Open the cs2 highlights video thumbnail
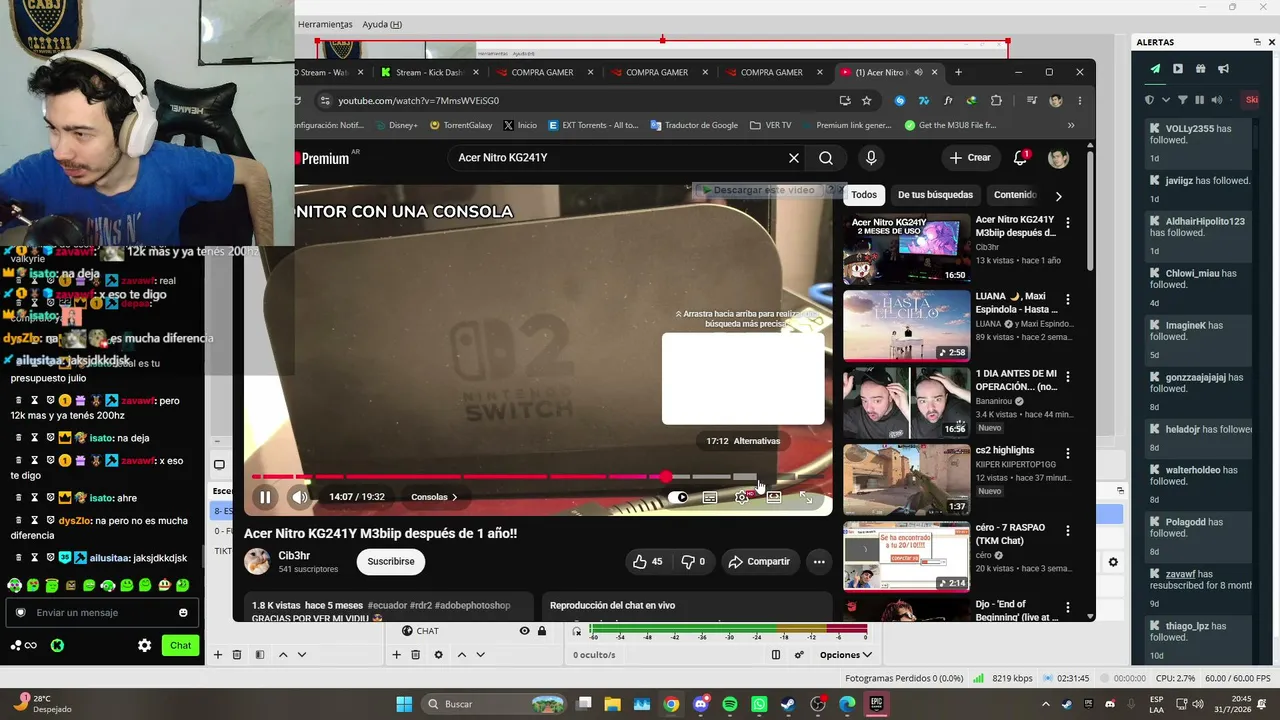Screen dimensions: 1280x720 pyautogui.click(x=906, y=480)
